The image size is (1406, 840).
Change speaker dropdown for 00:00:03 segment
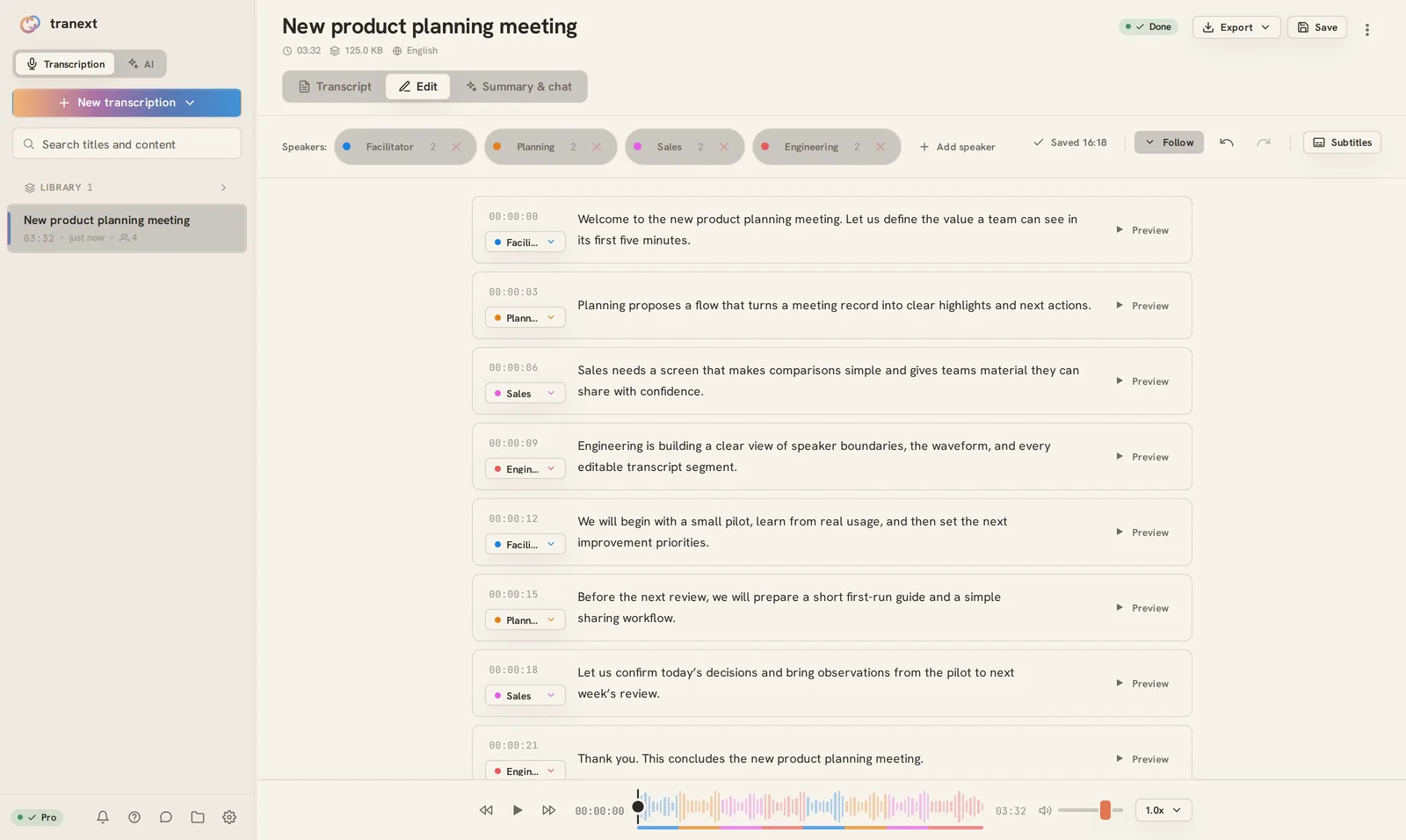click(525, 318)
